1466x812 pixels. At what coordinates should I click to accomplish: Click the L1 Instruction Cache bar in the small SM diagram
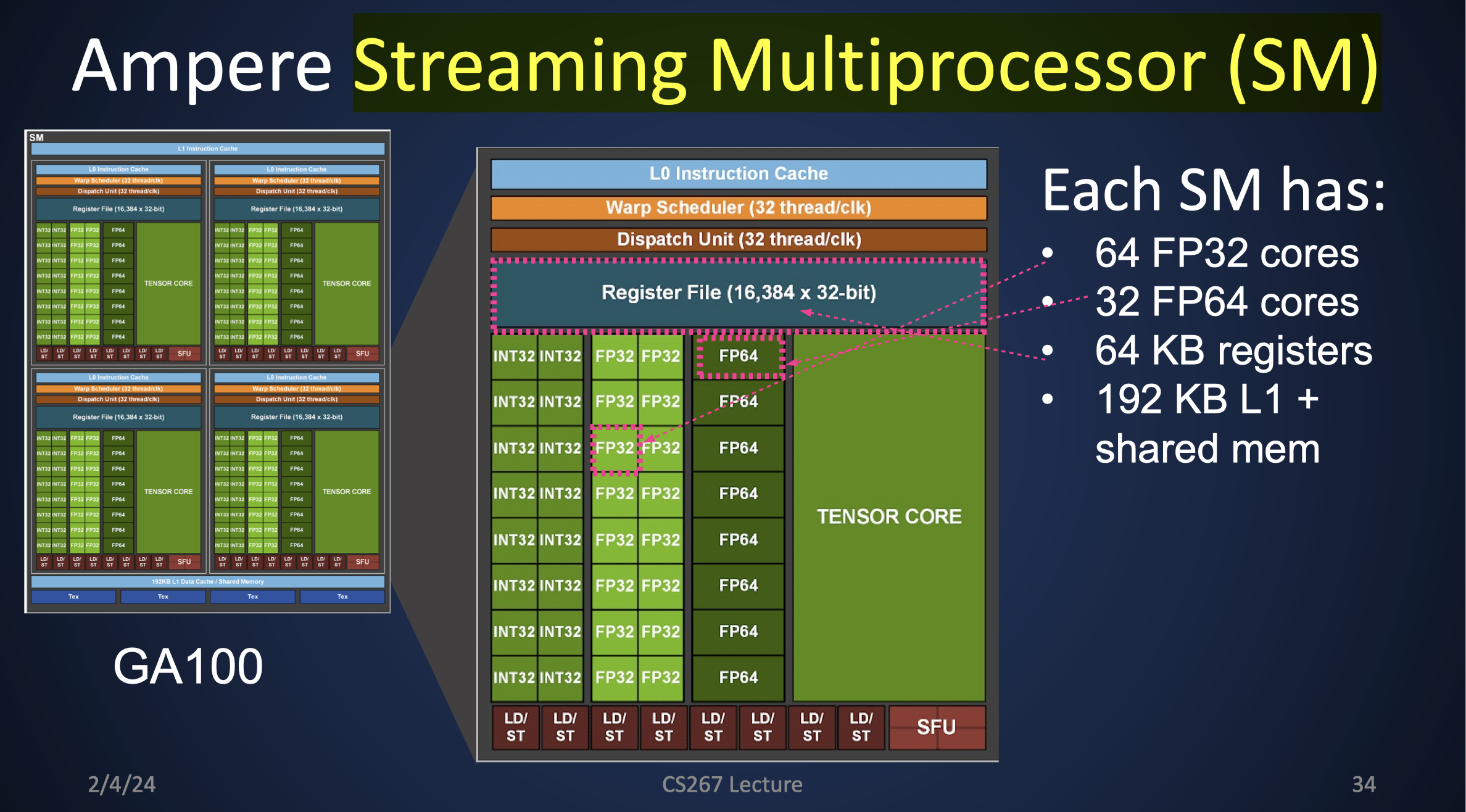[208, 149]
